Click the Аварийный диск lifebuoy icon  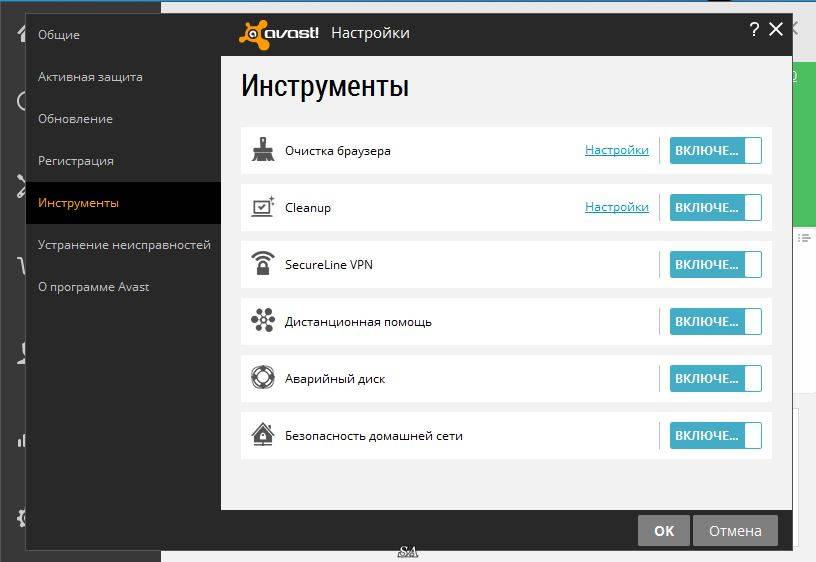tap(263, 378)
